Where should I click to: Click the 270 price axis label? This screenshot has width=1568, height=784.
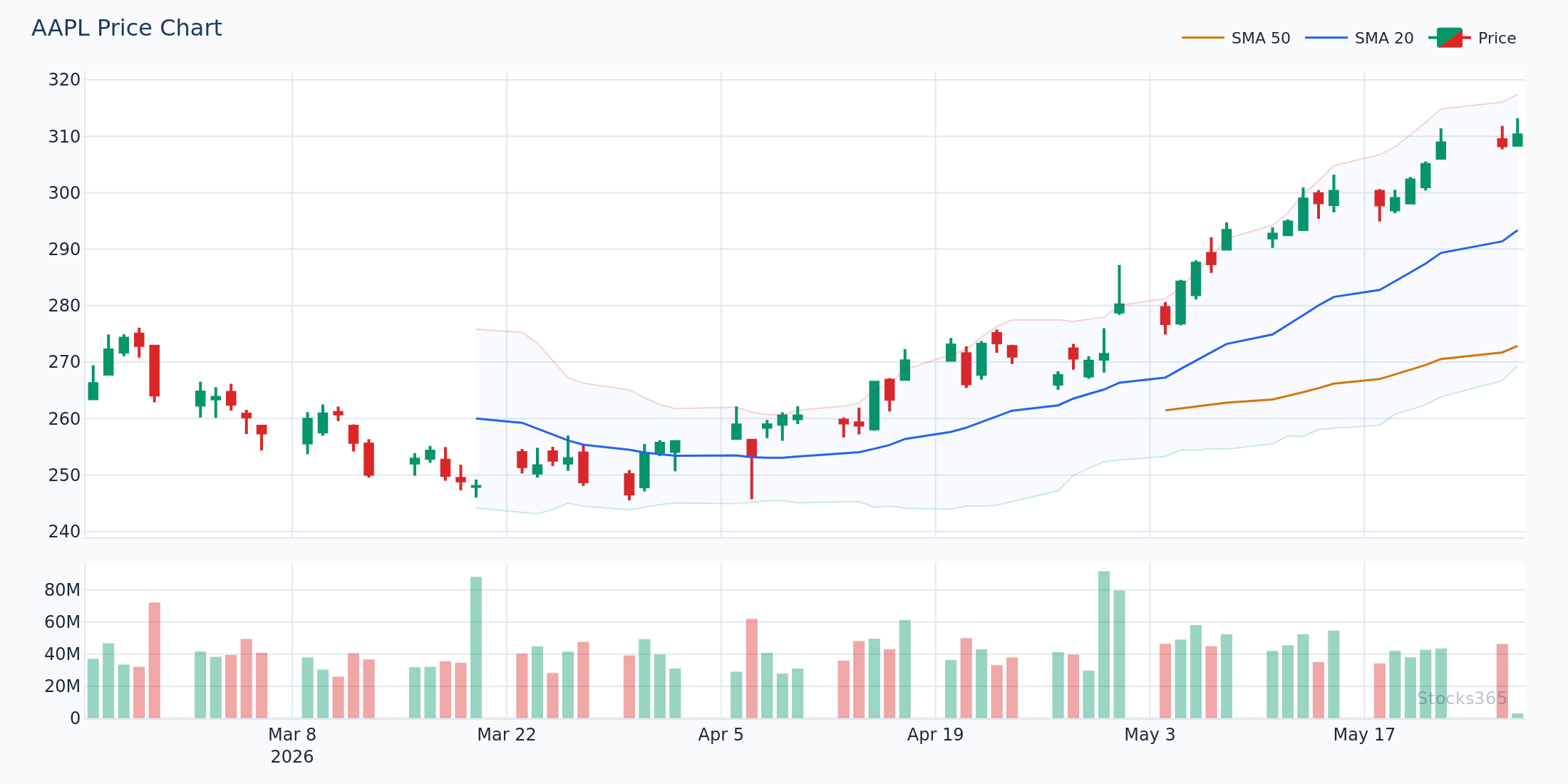[x=64, y=362]
